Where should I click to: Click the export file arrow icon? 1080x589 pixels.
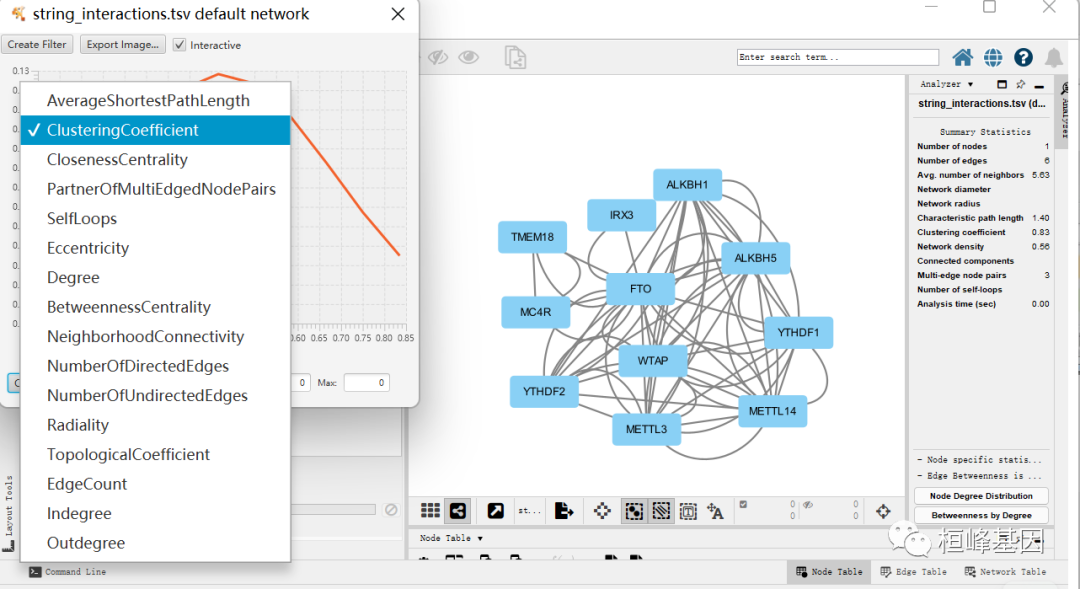pyautogui.click(x=563, y=510)
